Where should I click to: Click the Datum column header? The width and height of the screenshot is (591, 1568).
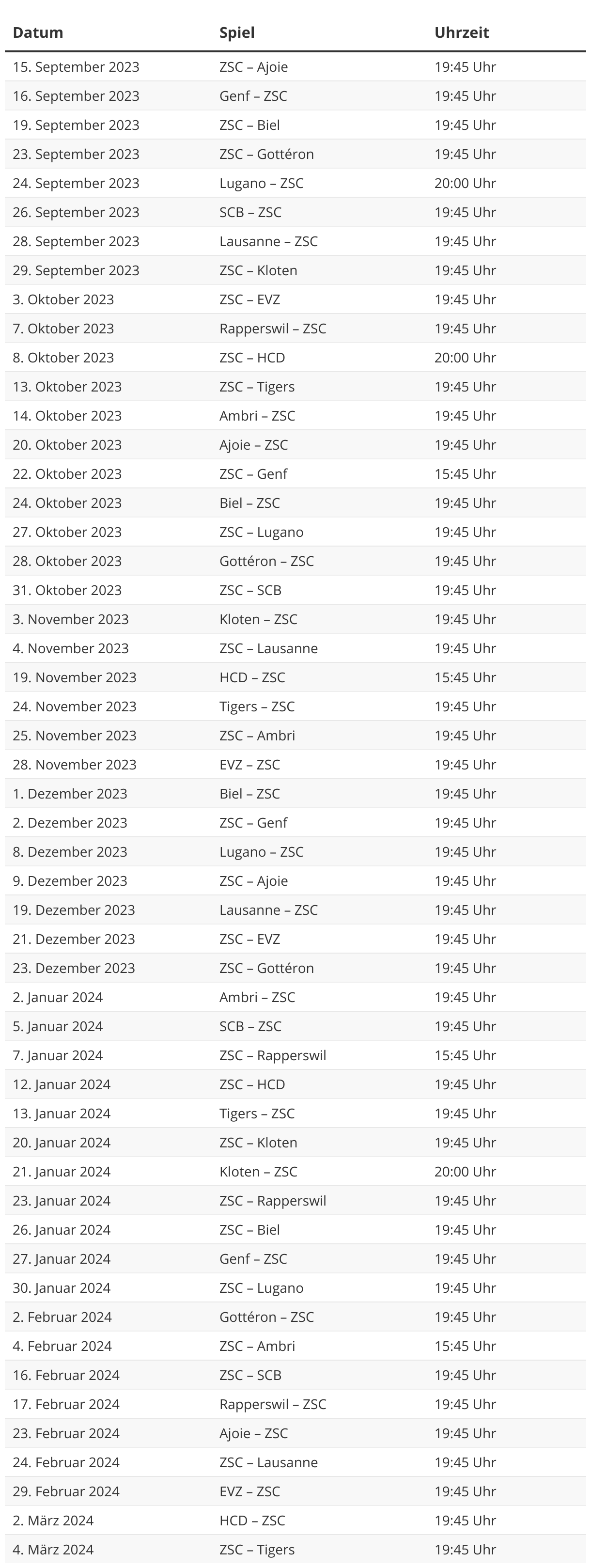(38, 33)
